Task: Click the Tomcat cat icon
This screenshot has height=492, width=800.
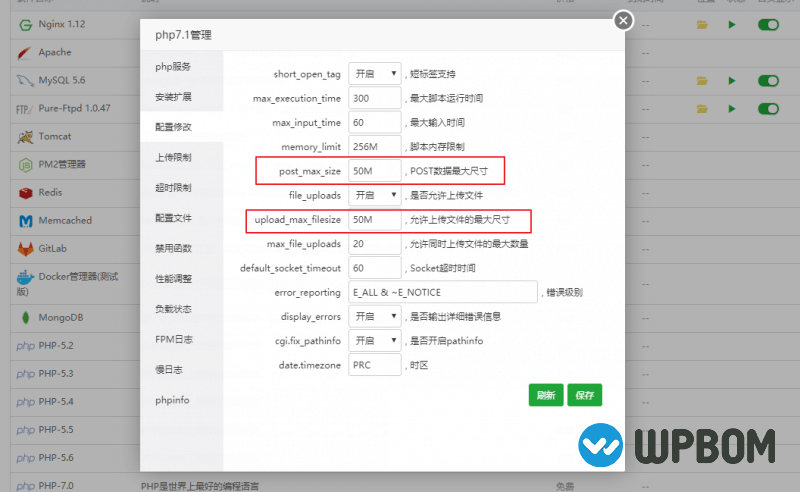Action: (x=25, y=137)
